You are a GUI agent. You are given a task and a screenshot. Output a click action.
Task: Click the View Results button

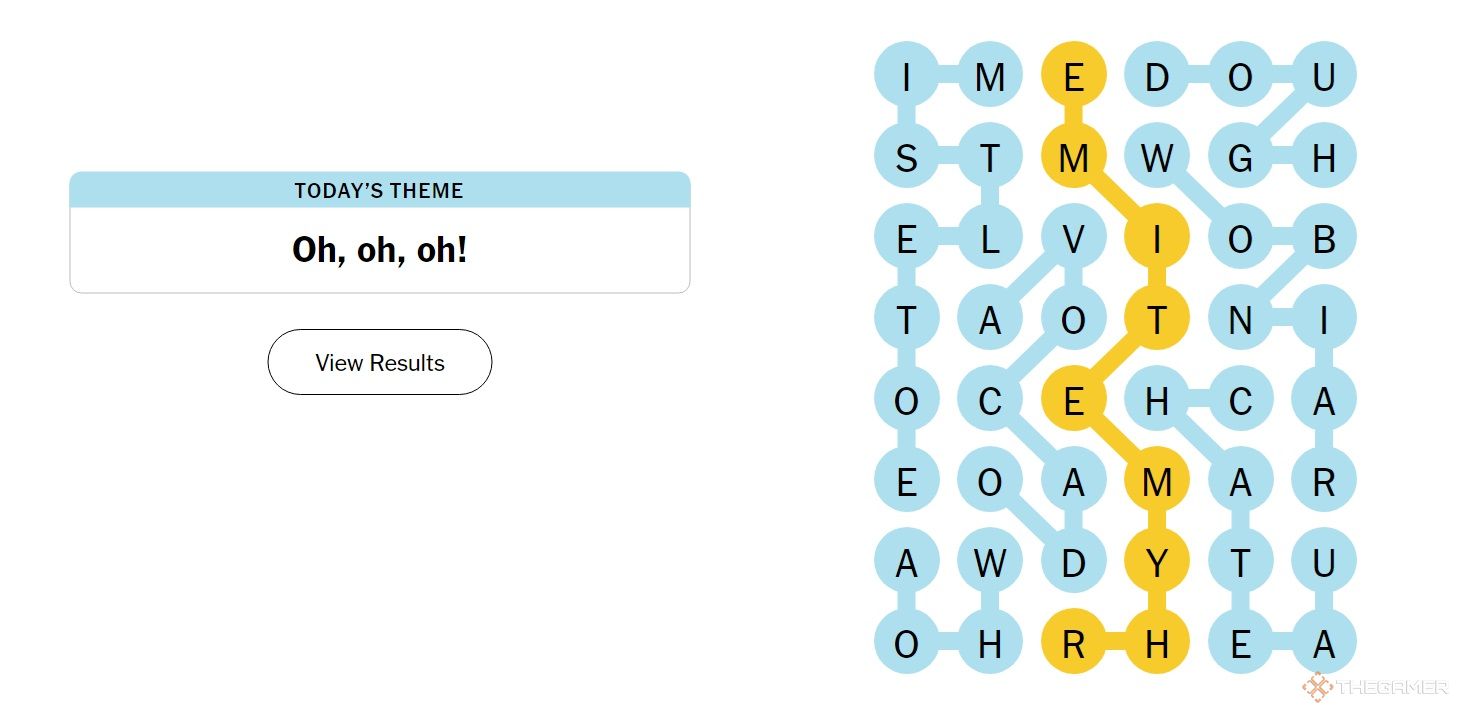coord(380,362)
